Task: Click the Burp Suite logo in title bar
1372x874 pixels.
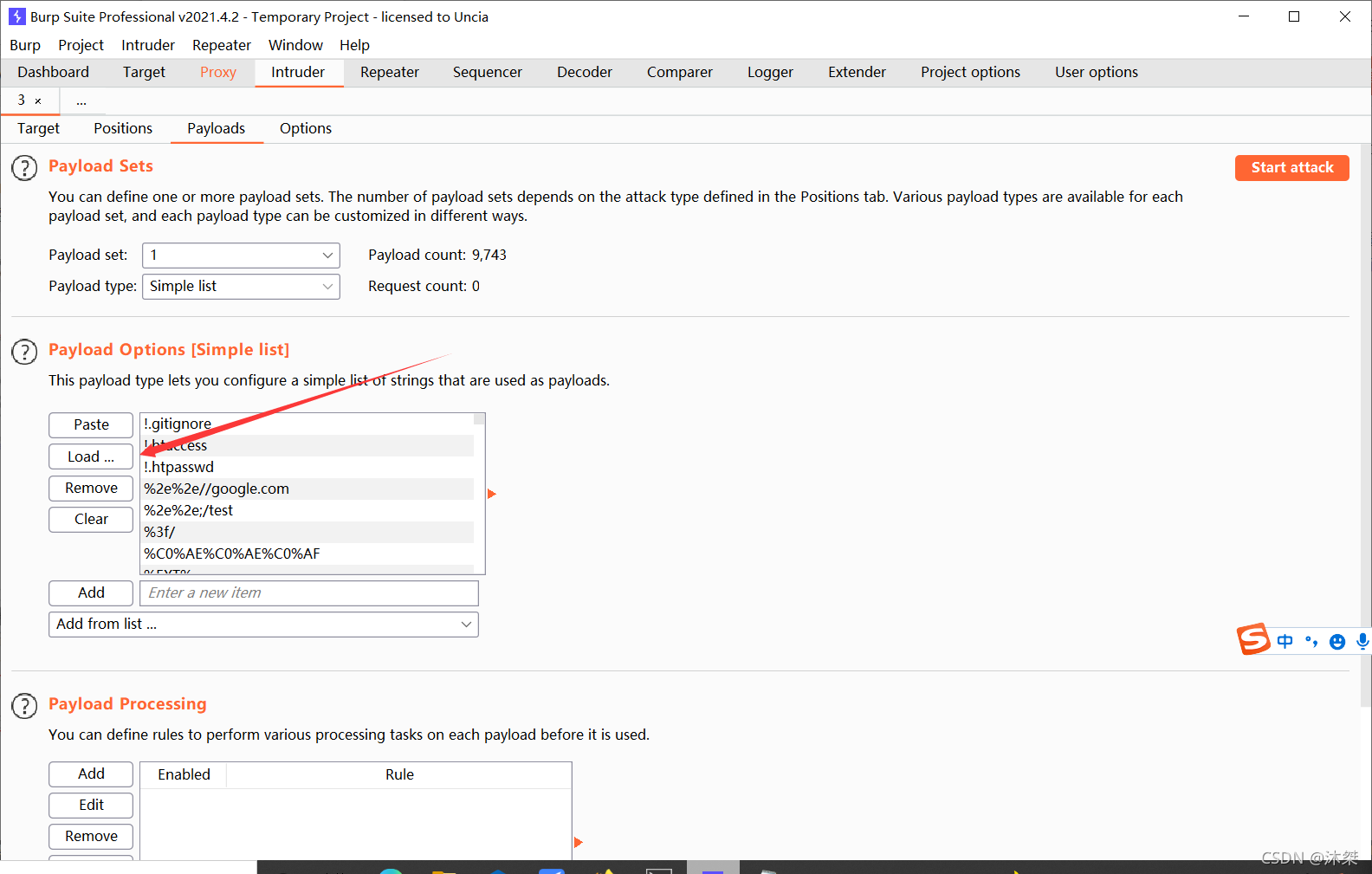Action: point(16,16)
